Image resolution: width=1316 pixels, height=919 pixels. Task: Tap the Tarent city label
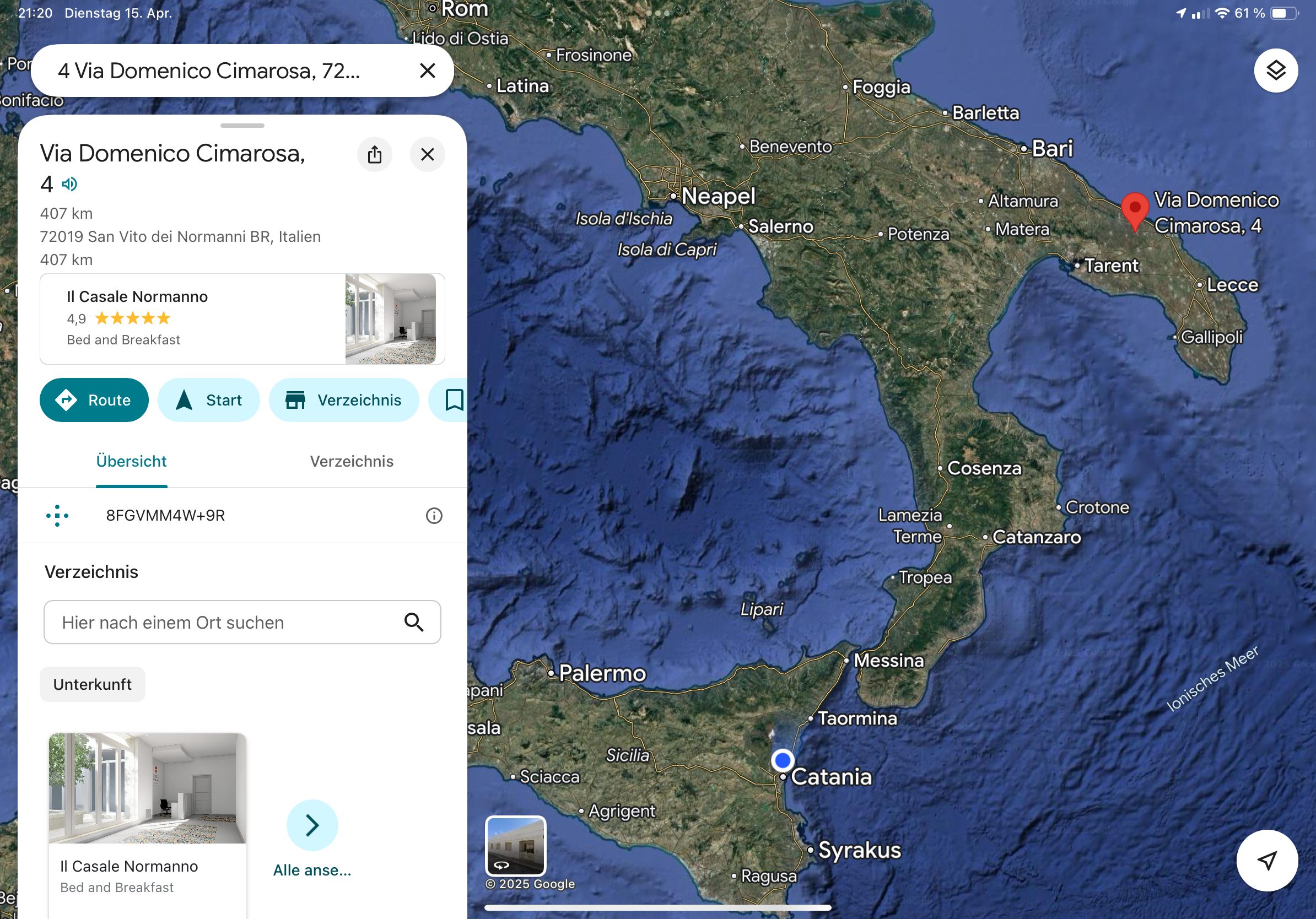click(x=1112, y=265)
